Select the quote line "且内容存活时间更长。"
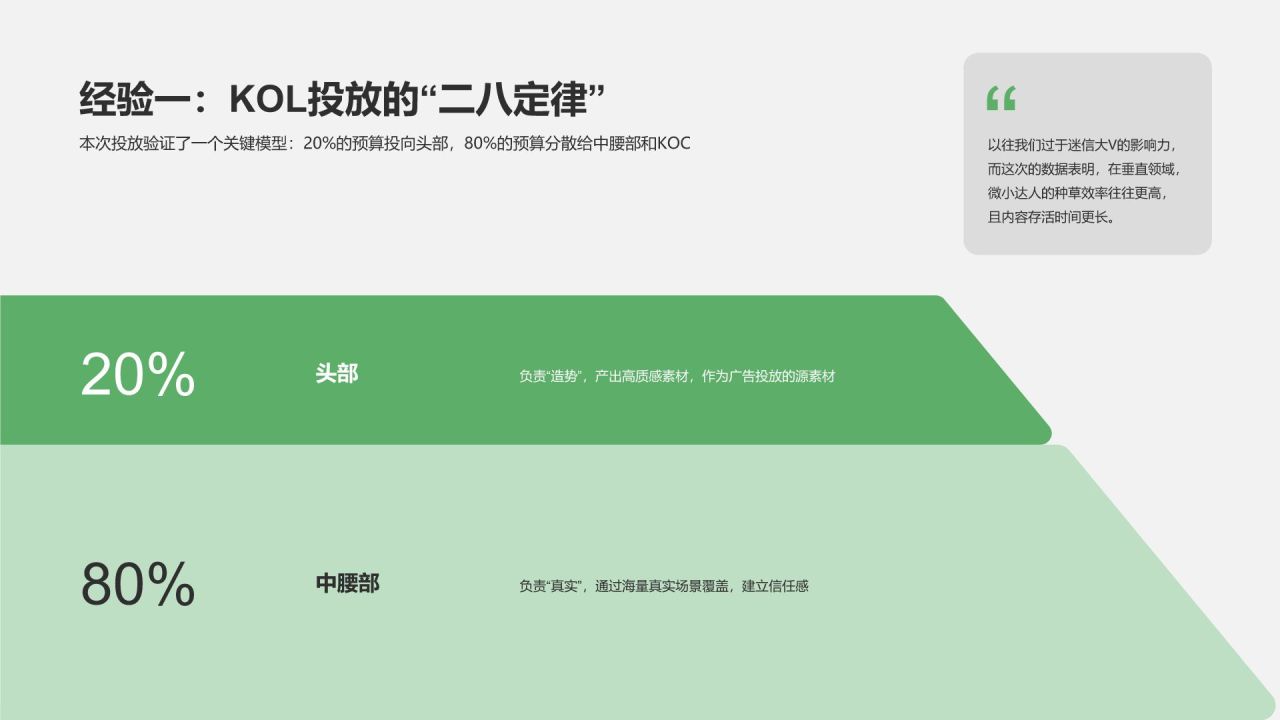 click(x=1051, y=217)
